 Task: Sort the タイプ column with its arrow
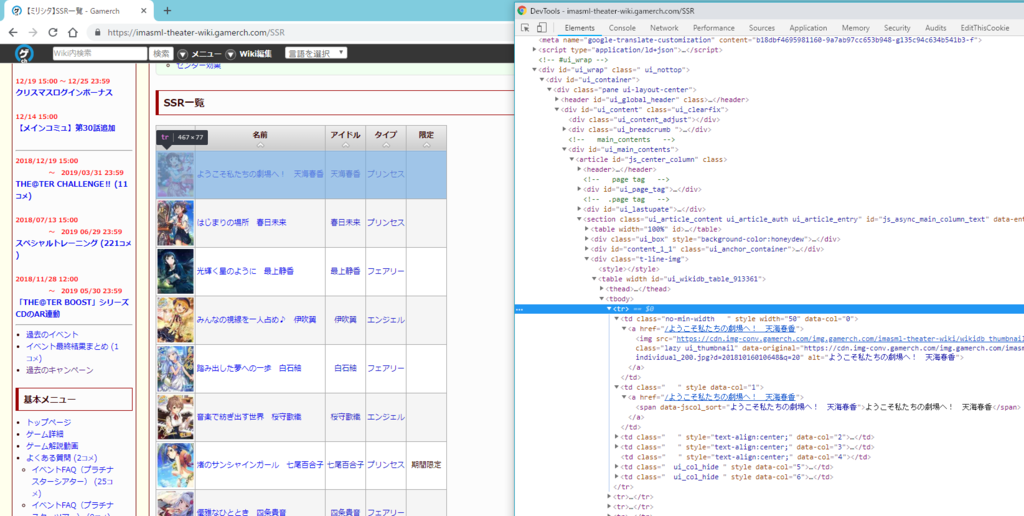pyautogui.click(x=385, y=145)
